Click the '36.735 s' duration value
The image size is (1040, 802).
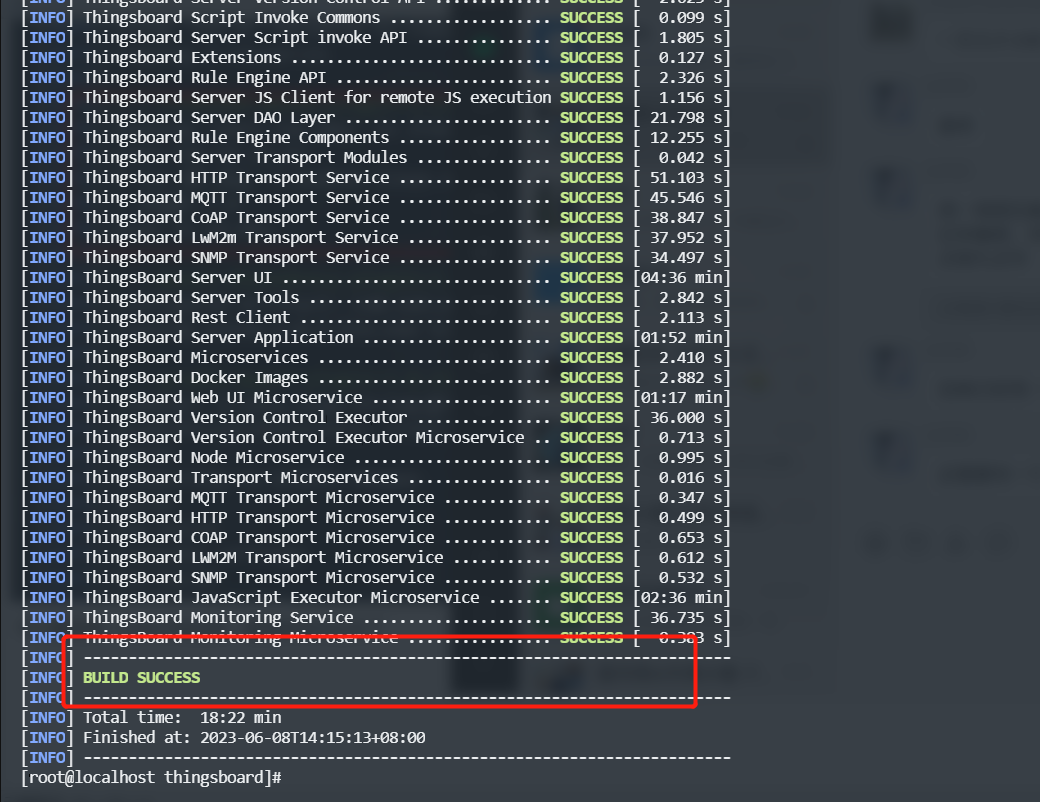point(686,618)
